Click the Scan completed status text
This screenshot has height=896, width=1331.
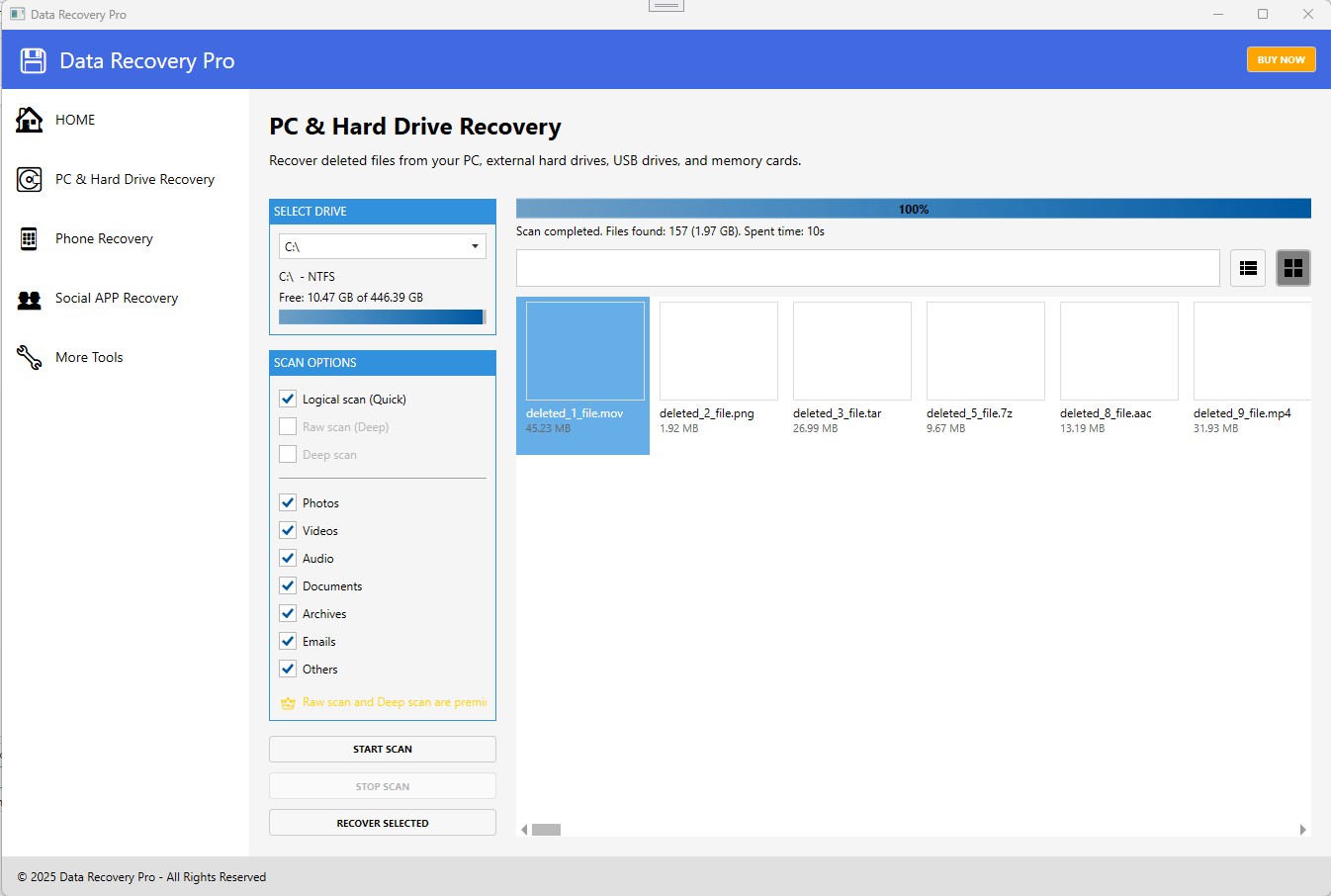670,231
